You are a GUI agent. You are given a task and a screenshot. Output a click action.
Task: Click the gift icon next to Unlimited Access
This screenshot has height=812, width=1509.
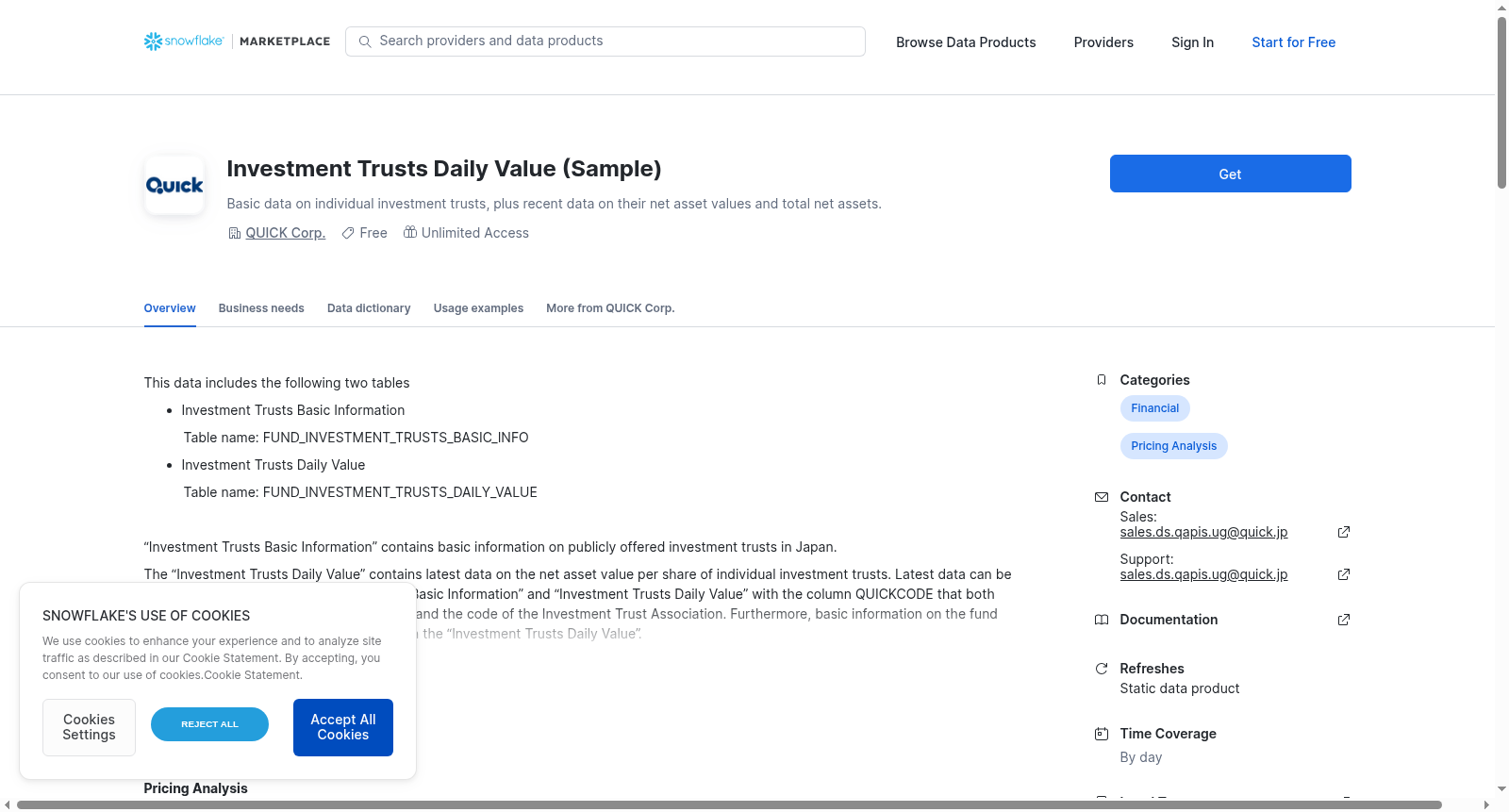pyautogui.click(x=410, y=232)
